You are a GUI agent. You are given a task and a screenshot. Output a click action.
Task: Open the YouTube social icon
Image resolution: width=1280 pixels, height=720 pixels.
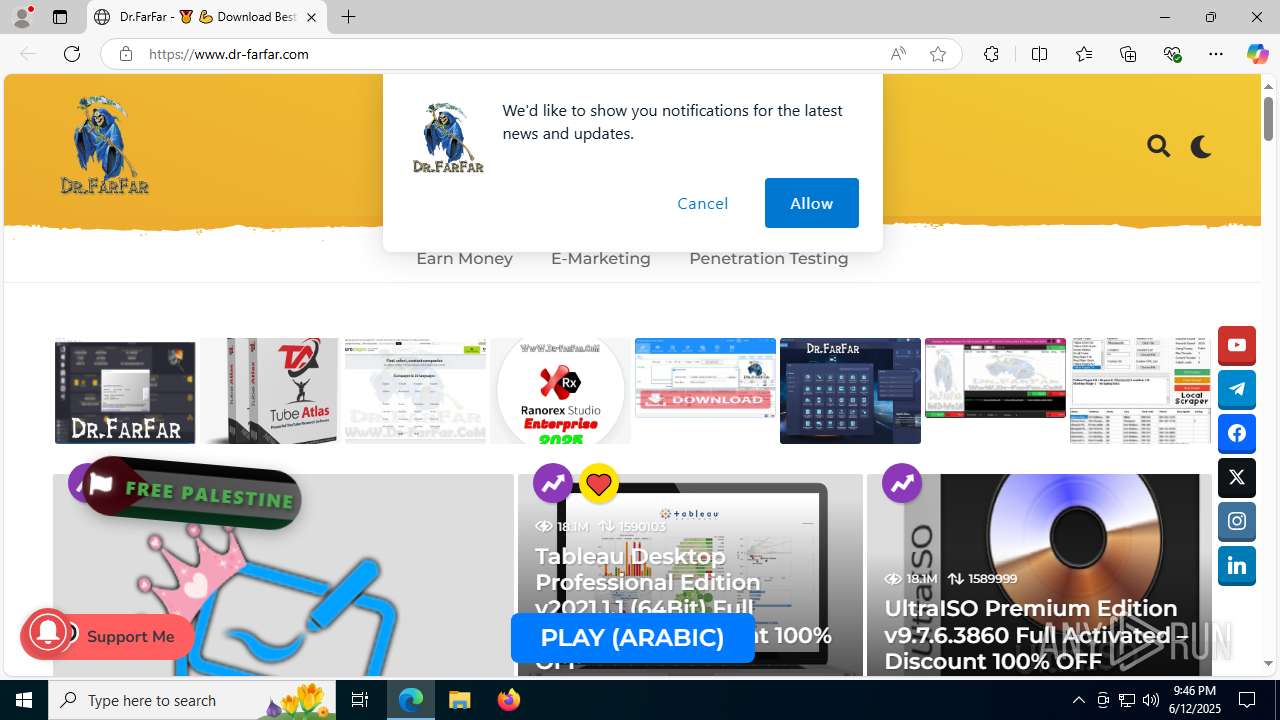(x=1237, y=345)
